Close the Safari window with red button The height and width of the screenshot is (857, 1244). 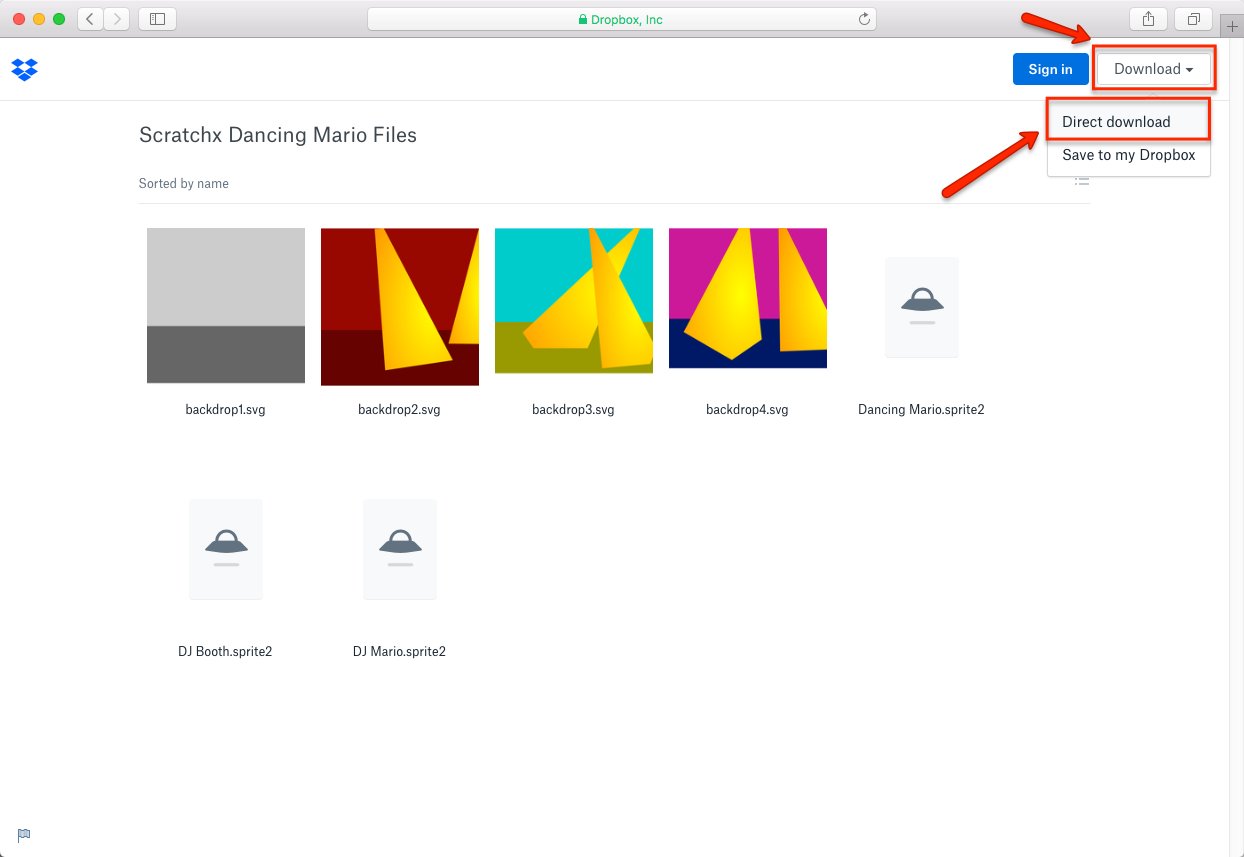(19, 19)
